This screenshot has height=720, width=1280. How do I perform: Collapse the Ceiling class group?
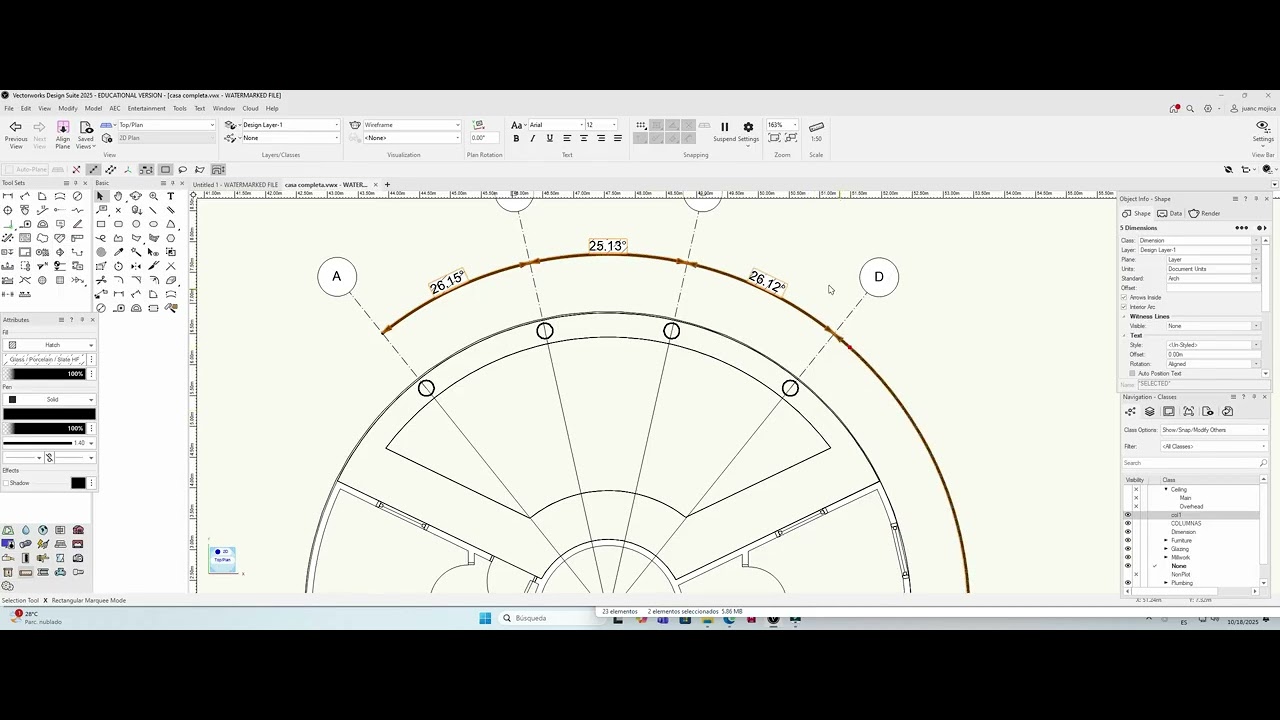[1166, 490]
